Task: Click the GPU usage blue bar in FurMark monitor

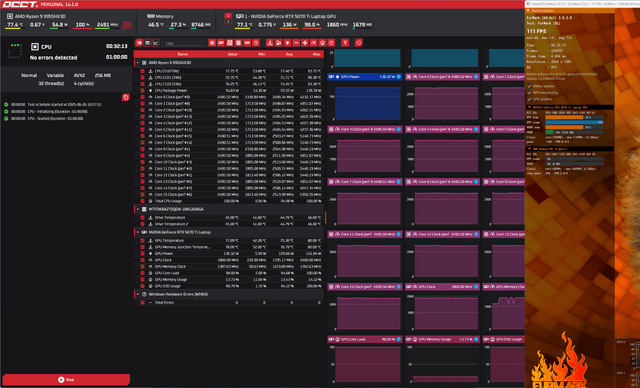Action: [574, 122]
